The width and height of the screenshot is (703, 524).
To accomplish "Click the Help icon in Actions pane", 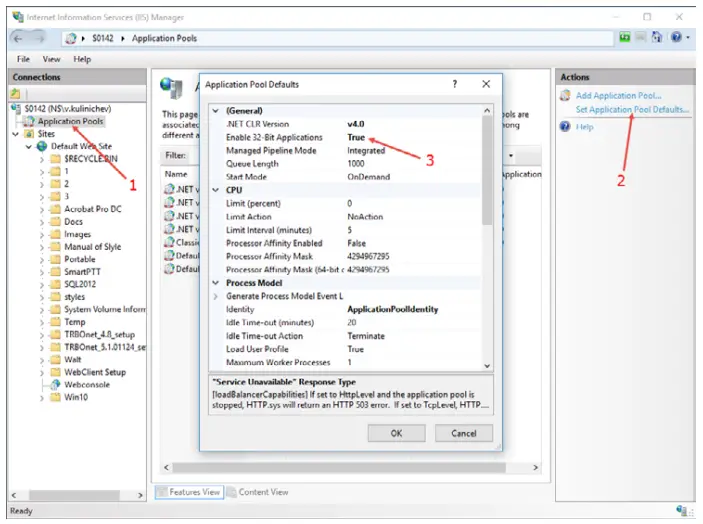I will (565, 127).
